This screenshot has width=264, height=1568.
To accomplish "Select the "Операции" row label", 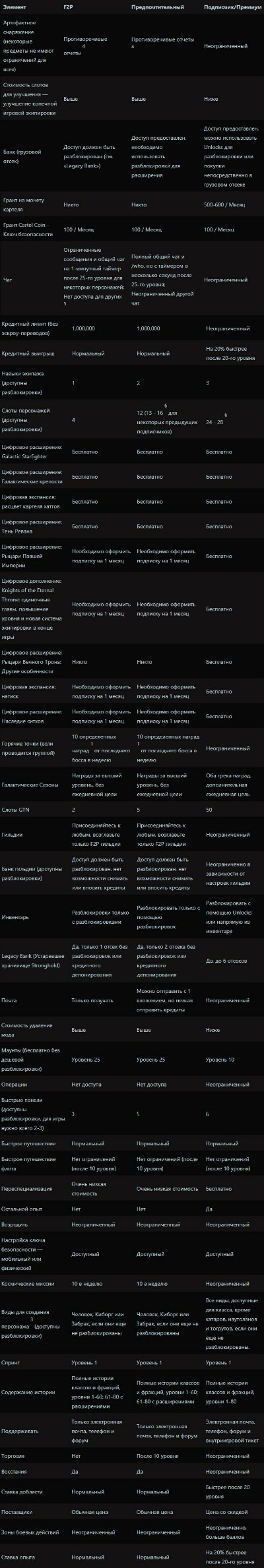I will coord(15,1083).
